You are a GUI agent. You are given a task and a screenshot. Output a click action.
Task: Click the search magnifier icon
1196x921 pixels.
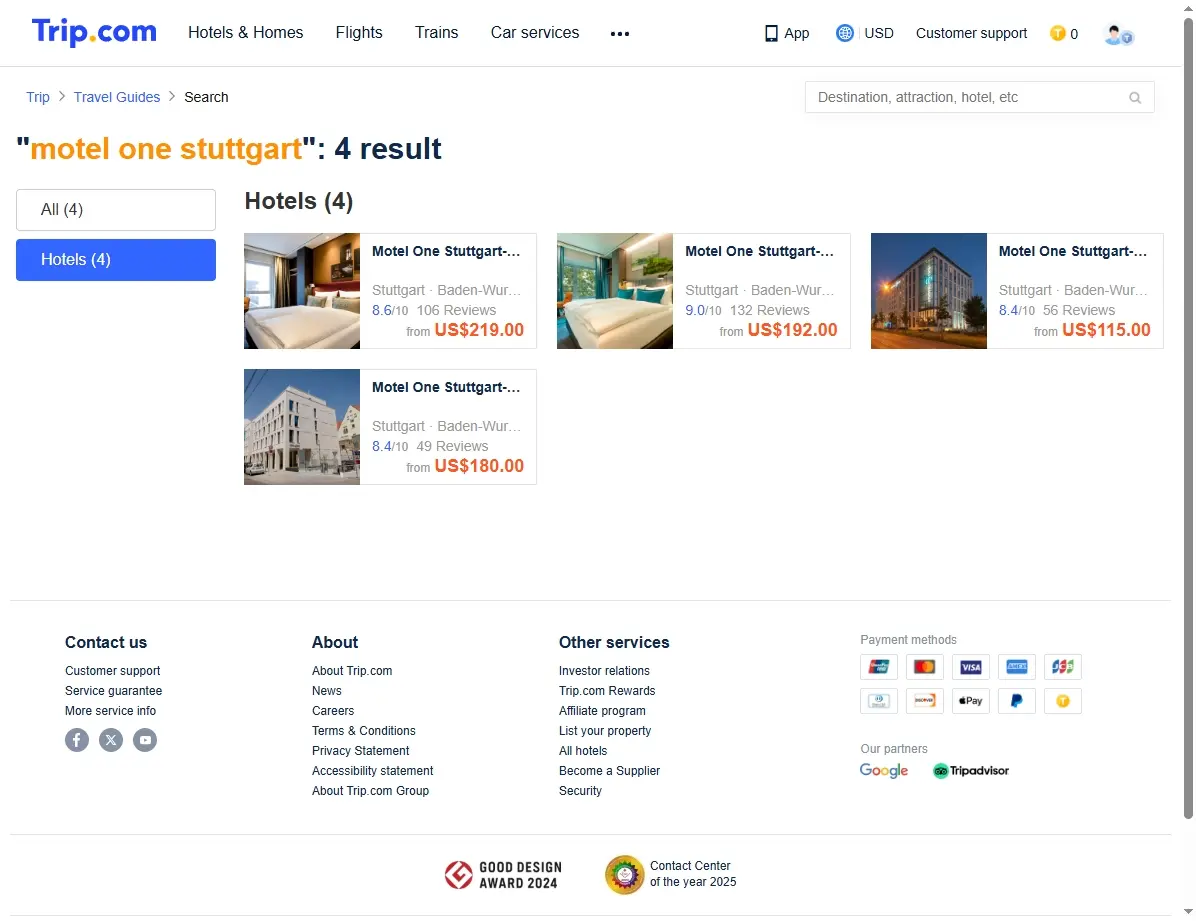[1135, 98]
